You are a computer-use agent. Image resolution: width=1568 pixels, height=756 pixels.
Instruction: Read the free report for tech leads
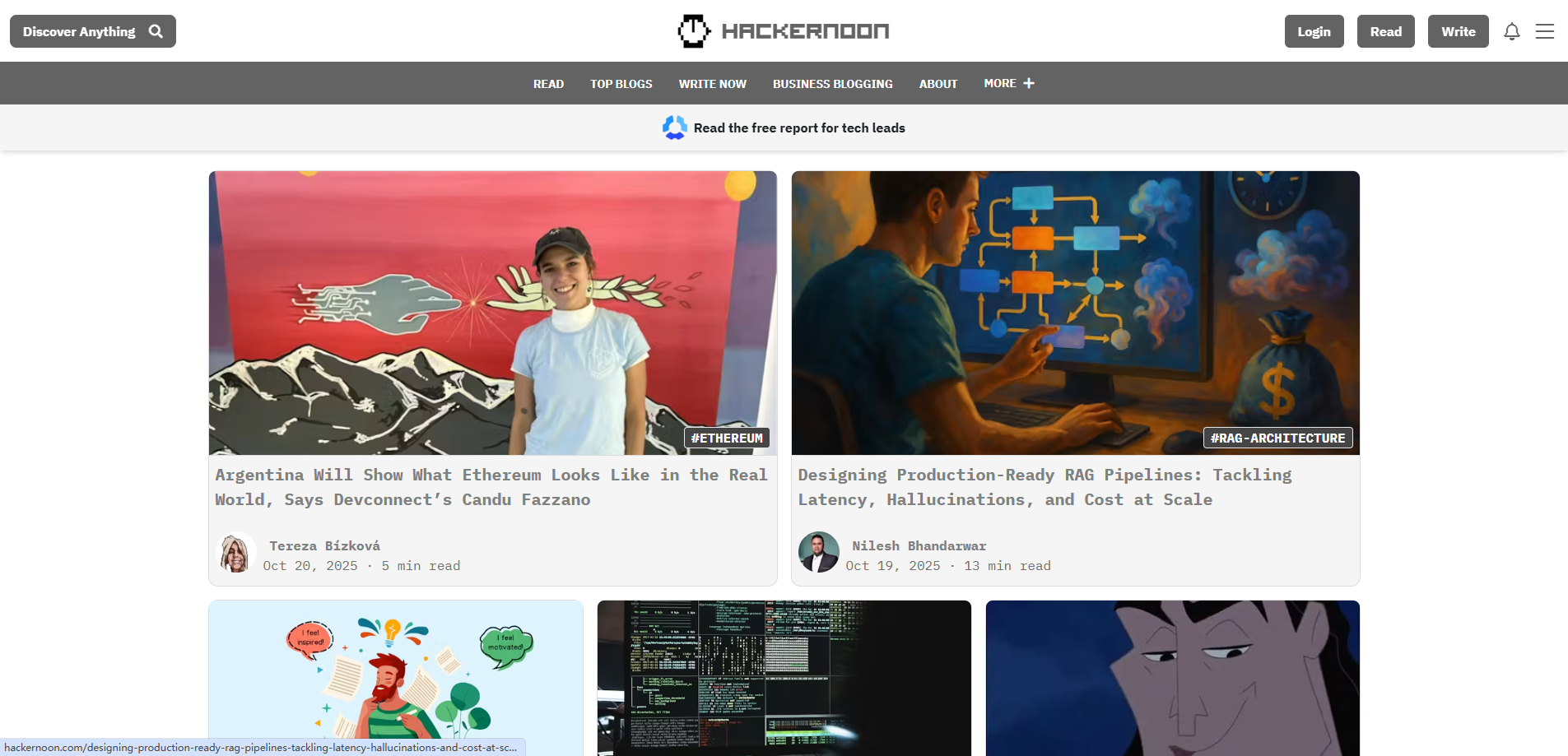(798, 128)
